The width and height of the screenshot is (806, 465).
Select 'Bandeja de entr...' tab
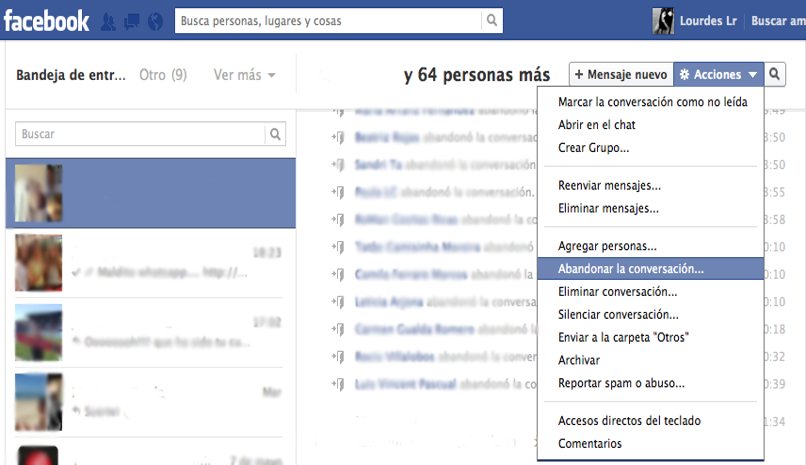tap(71, 75)
